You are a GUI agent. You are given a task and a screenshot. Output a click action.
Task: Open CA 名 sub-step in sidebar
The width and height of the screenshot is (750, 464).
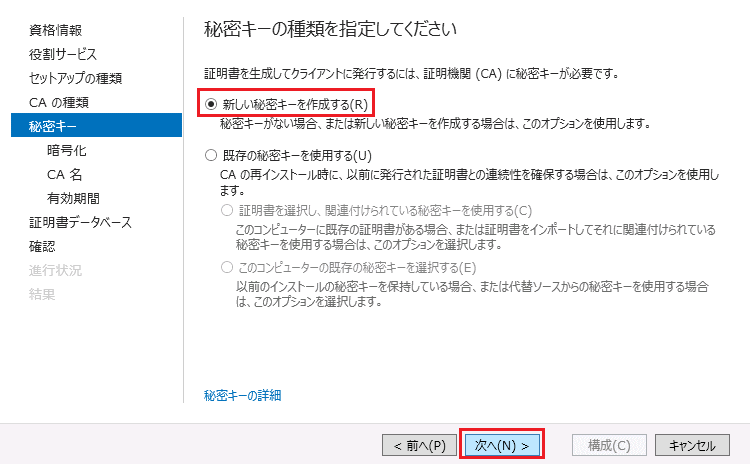pyautogui.click(x=65, y=174)
